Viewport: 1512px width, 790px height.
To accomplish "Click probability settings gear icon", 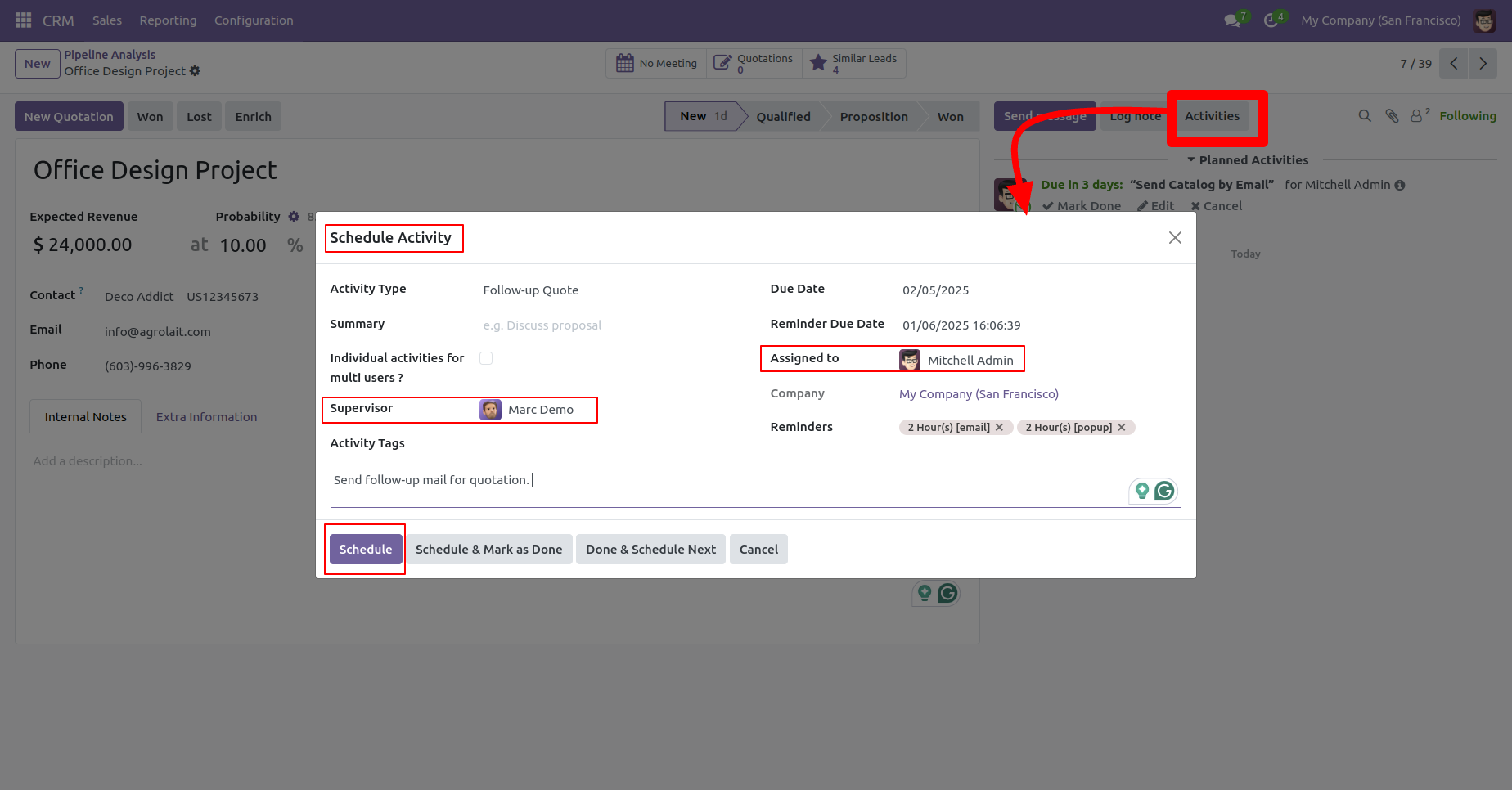I will pyautogui.click(x=294, y=217).
